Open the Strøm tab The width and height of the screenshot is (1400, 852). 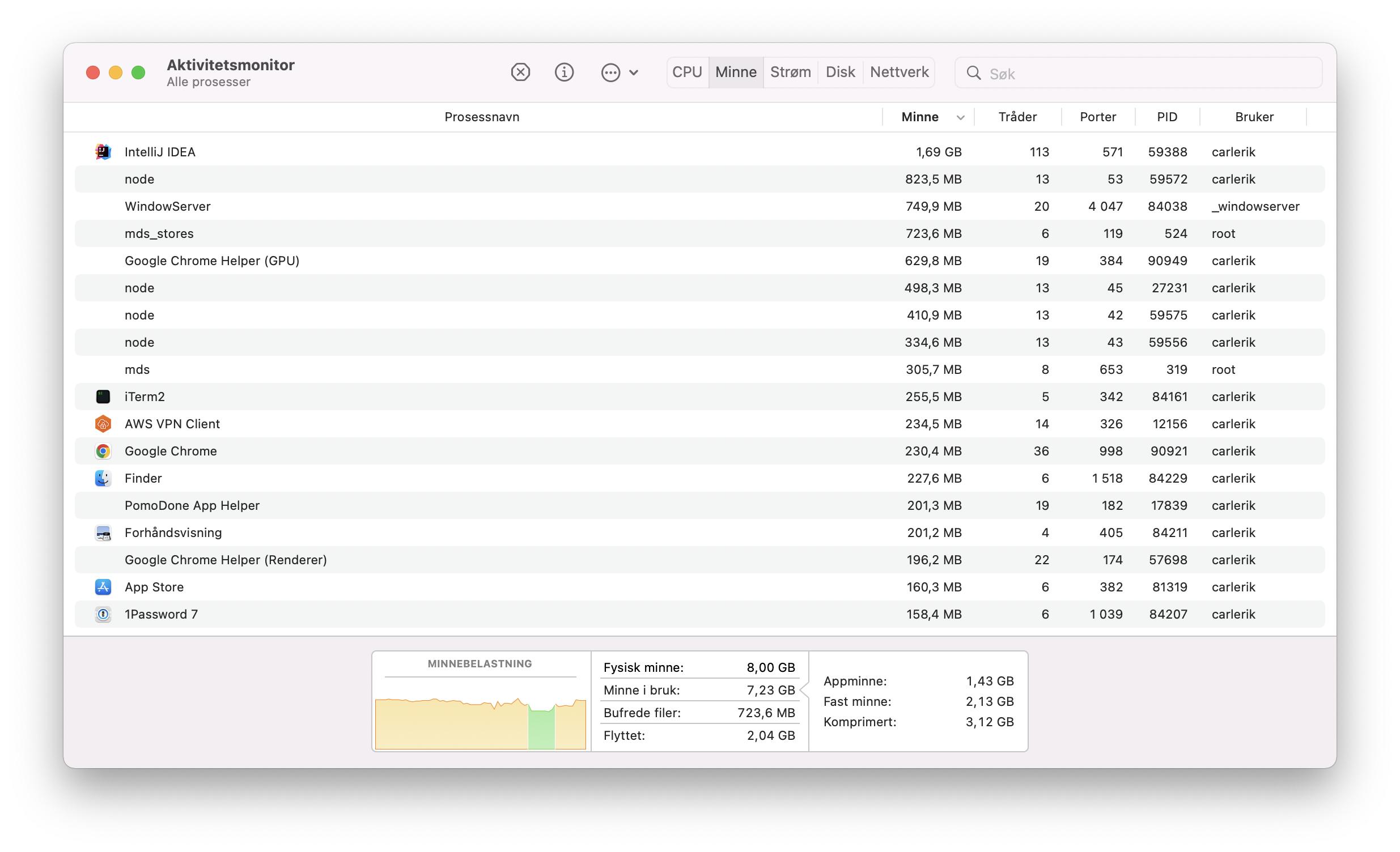[790, 72]
